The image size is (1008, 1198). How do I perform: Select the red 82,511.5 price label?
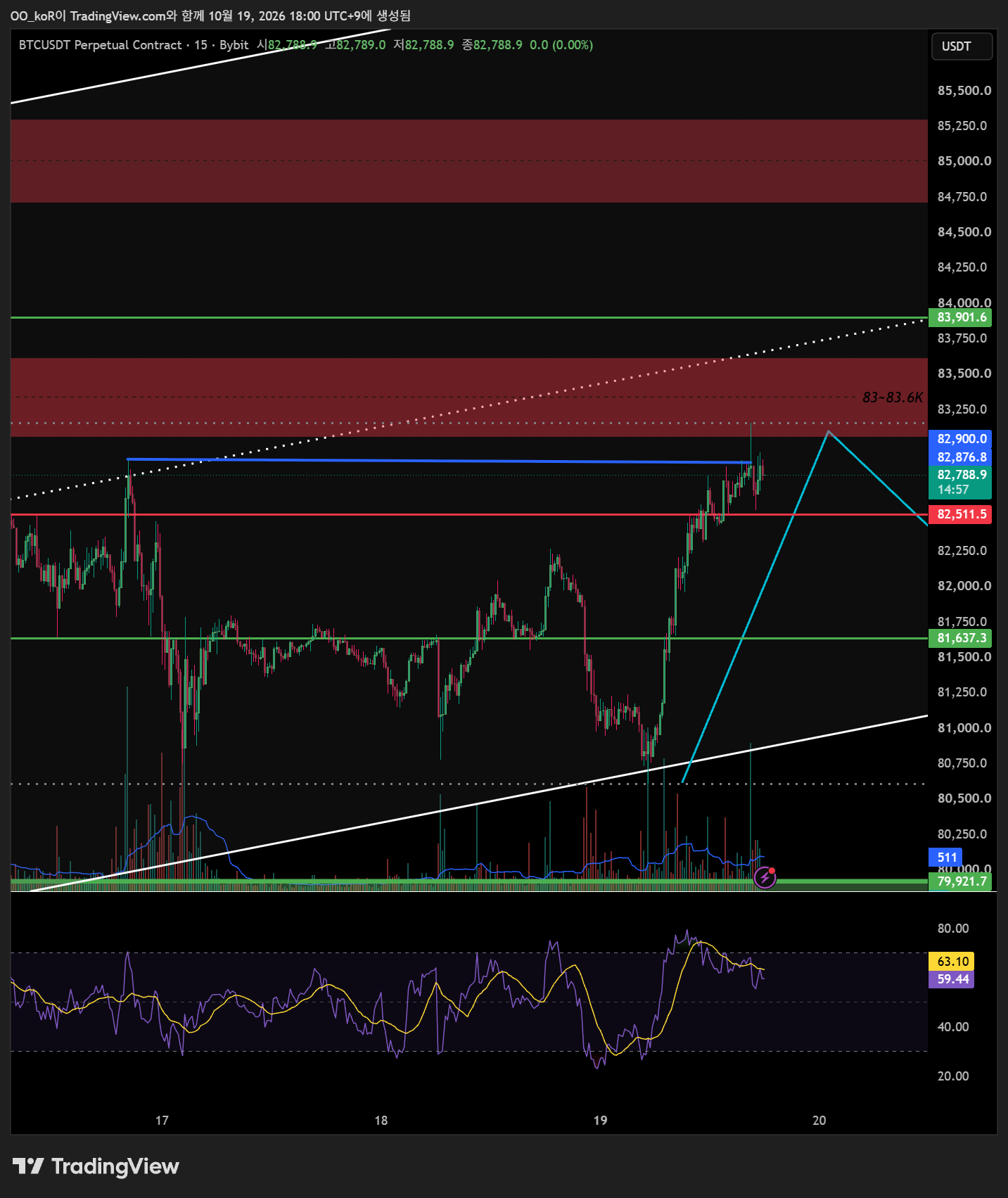pyautogui.click(x=961, y=514)
